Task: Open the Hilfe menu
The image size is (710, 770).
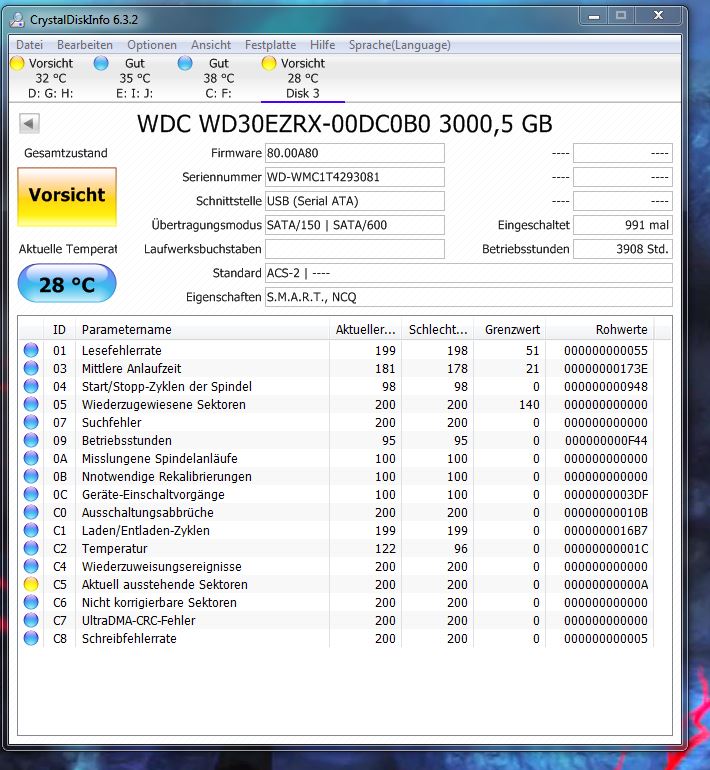Action: (x=322, y=45)
